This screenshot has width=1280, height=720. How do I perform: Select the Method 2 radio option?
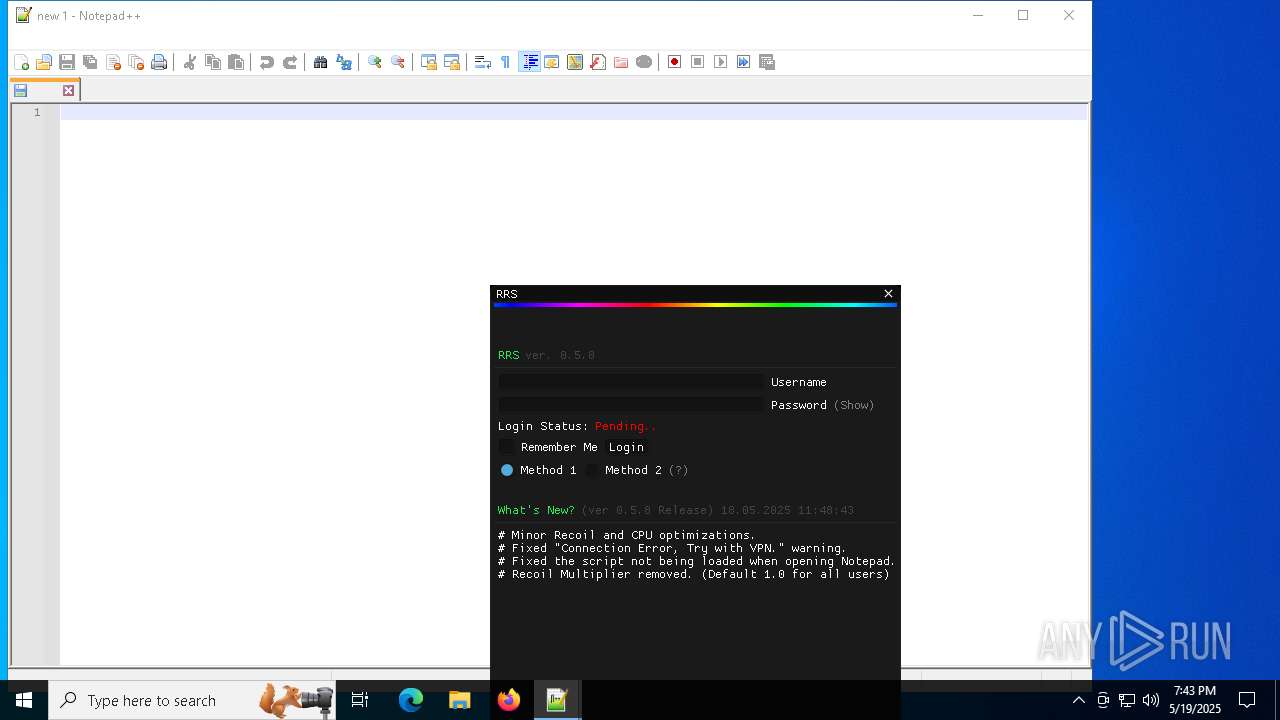592,470
